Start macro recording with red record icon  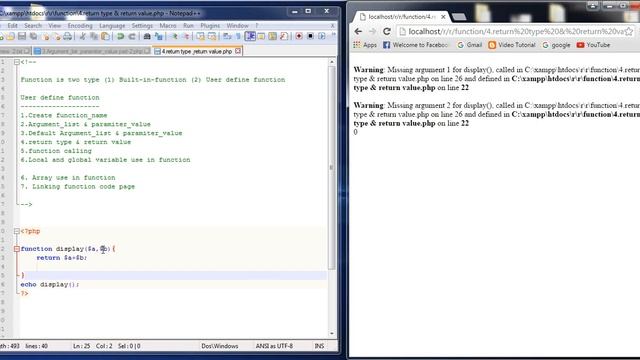click(x=299, y=36)
